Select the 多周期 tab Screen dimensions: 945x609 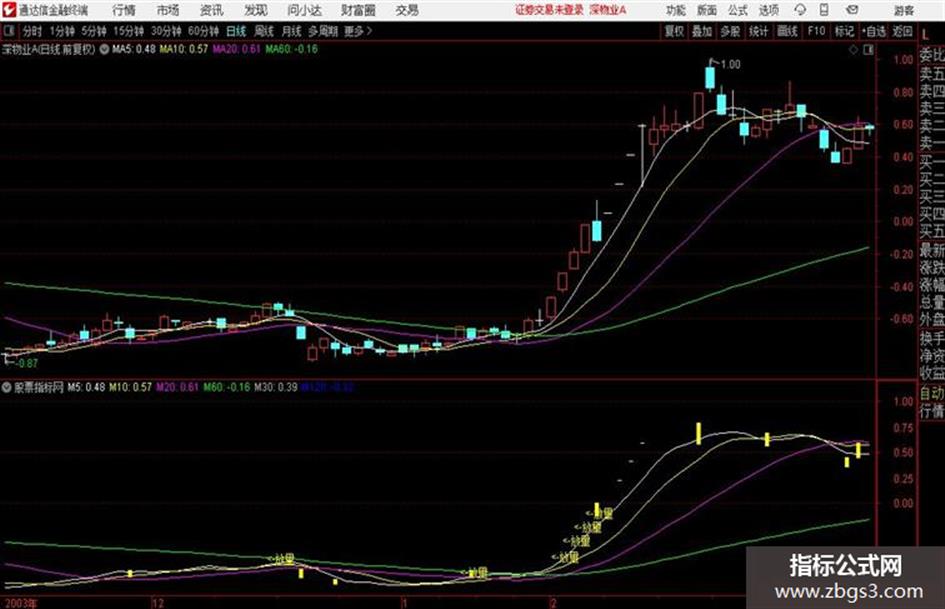[323, 31]
